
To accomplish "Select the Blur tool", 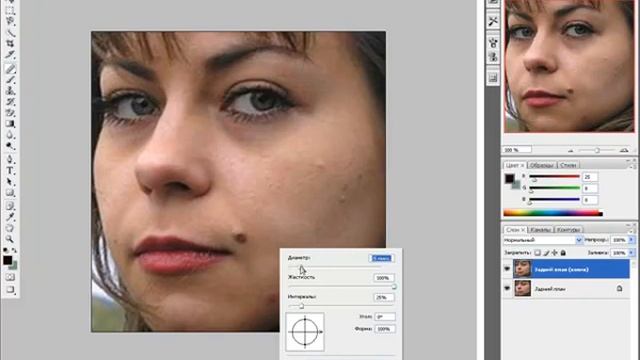I will pos(10,135).
